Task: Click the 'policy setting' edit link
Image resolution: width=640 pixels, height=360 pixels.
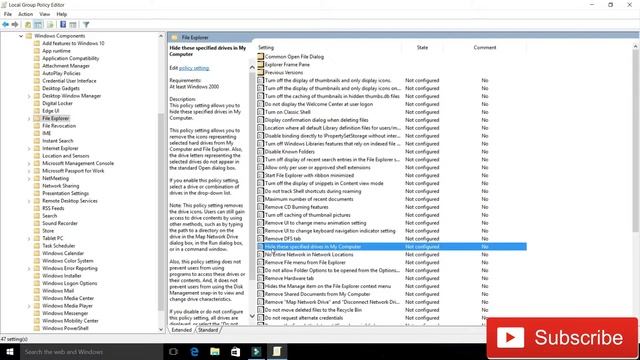Action: [194, 68]
